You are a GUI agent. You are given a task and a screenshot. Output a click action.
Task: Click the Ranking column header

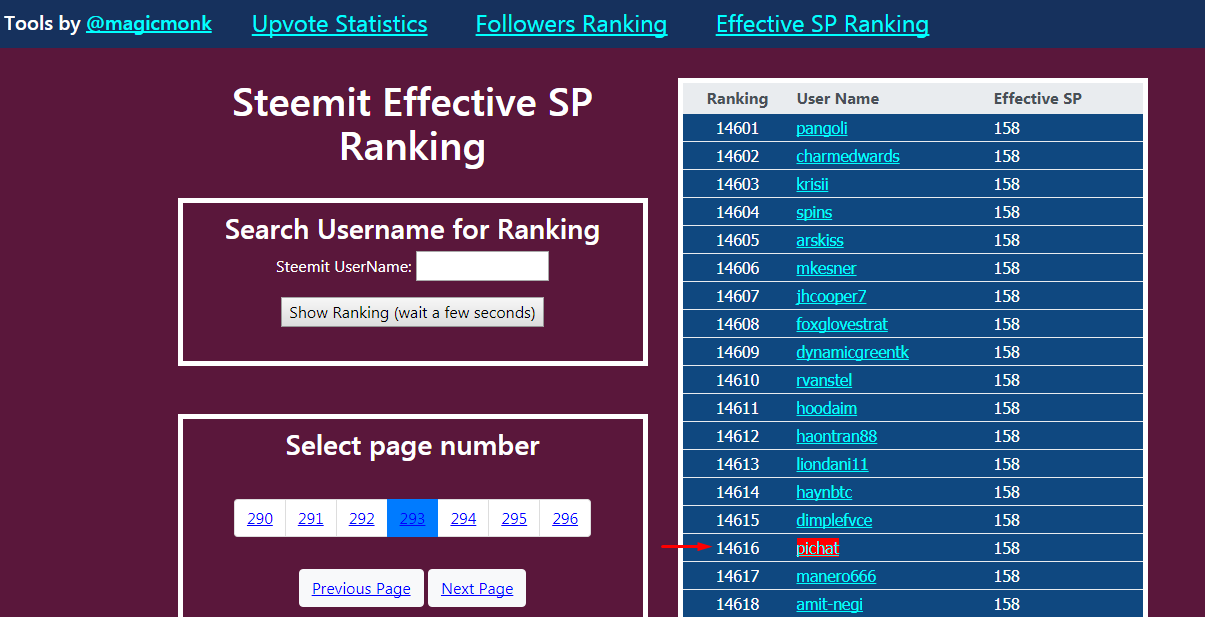pyautogui.click(x=737, y=98)
